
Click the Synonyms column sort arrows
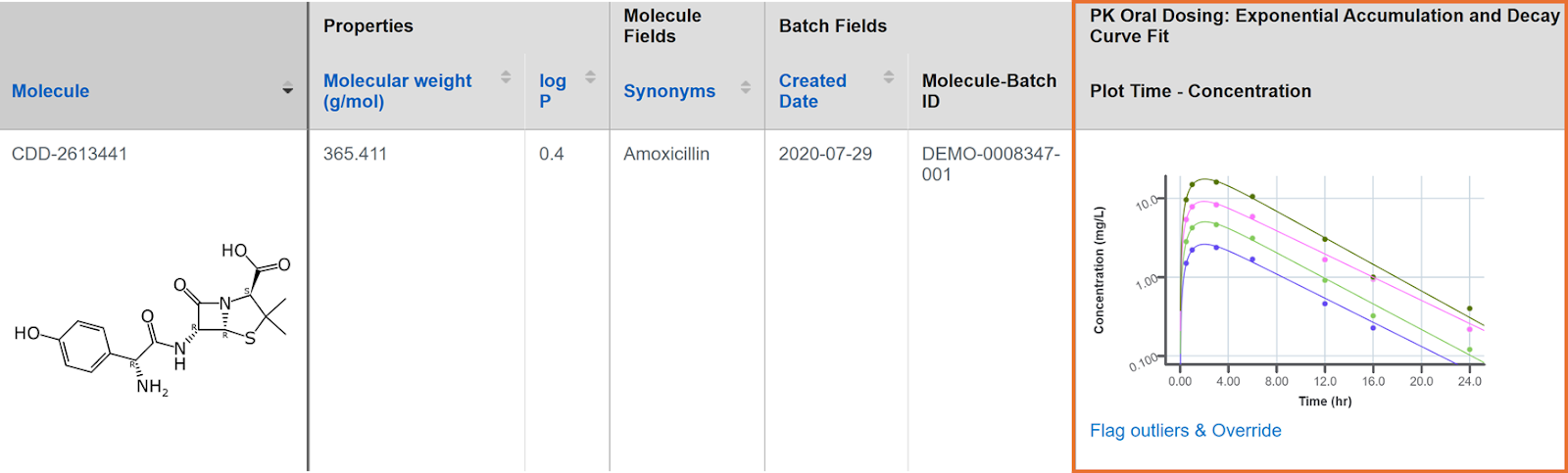[746, 87]
